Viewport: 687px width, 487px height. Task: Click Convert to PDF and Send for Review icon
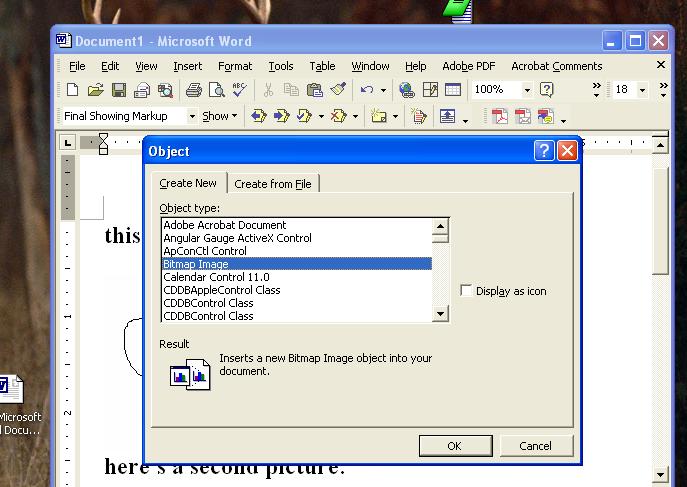point(545,116)
